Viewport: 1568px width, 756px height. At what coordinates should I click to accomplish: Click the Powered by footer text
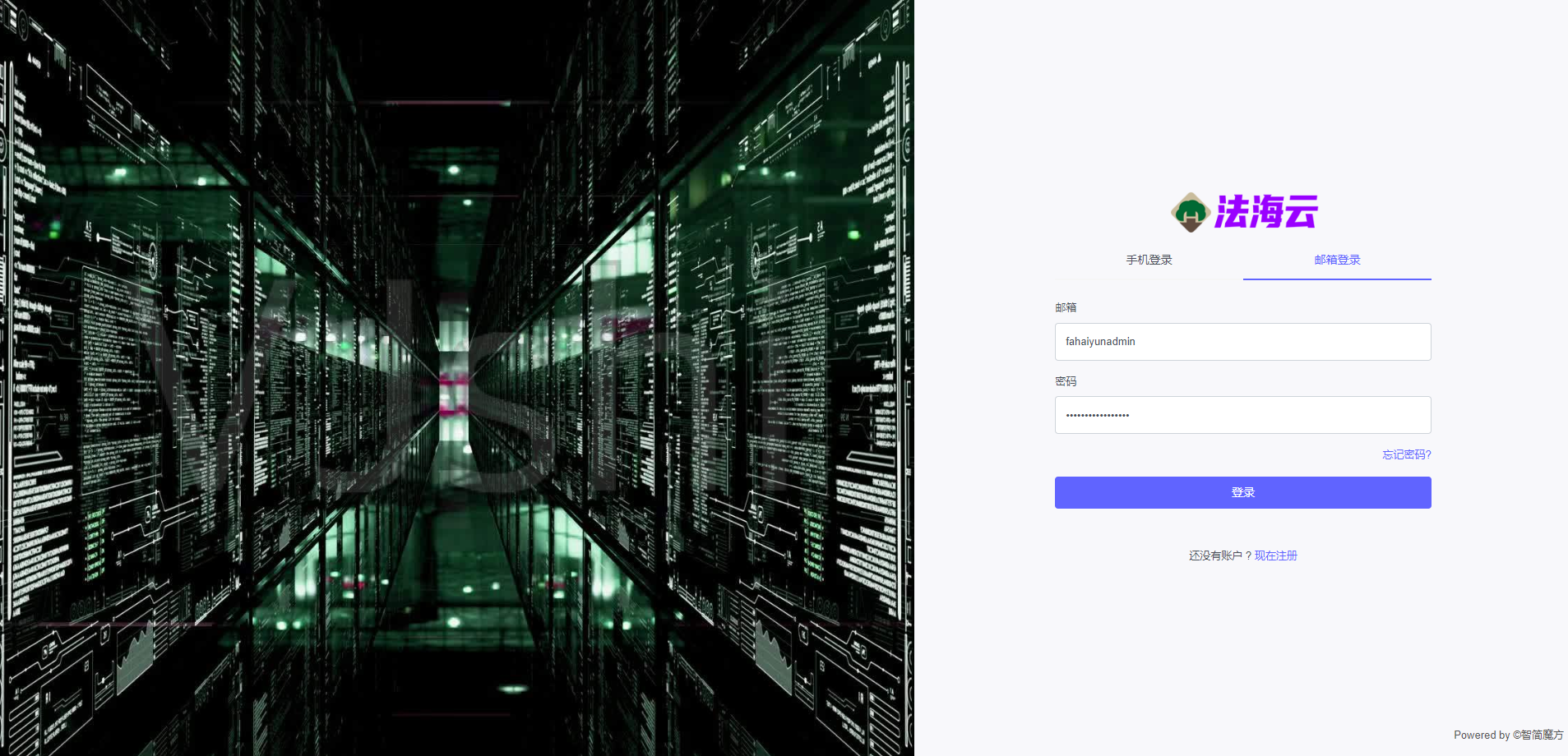[x=1481, y=735]
